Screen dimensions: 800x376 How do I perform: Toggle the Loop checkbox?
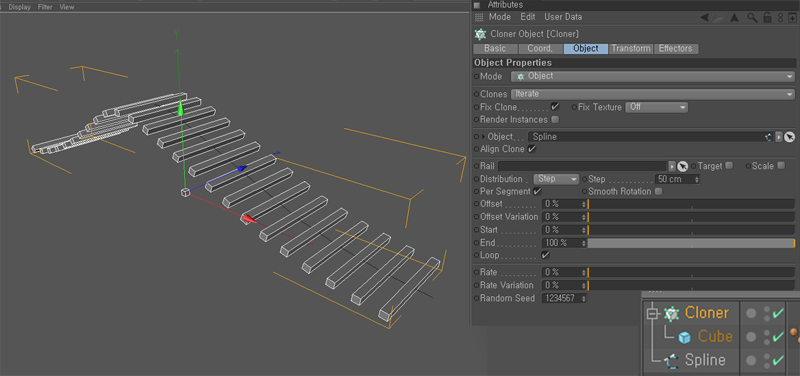545,255
